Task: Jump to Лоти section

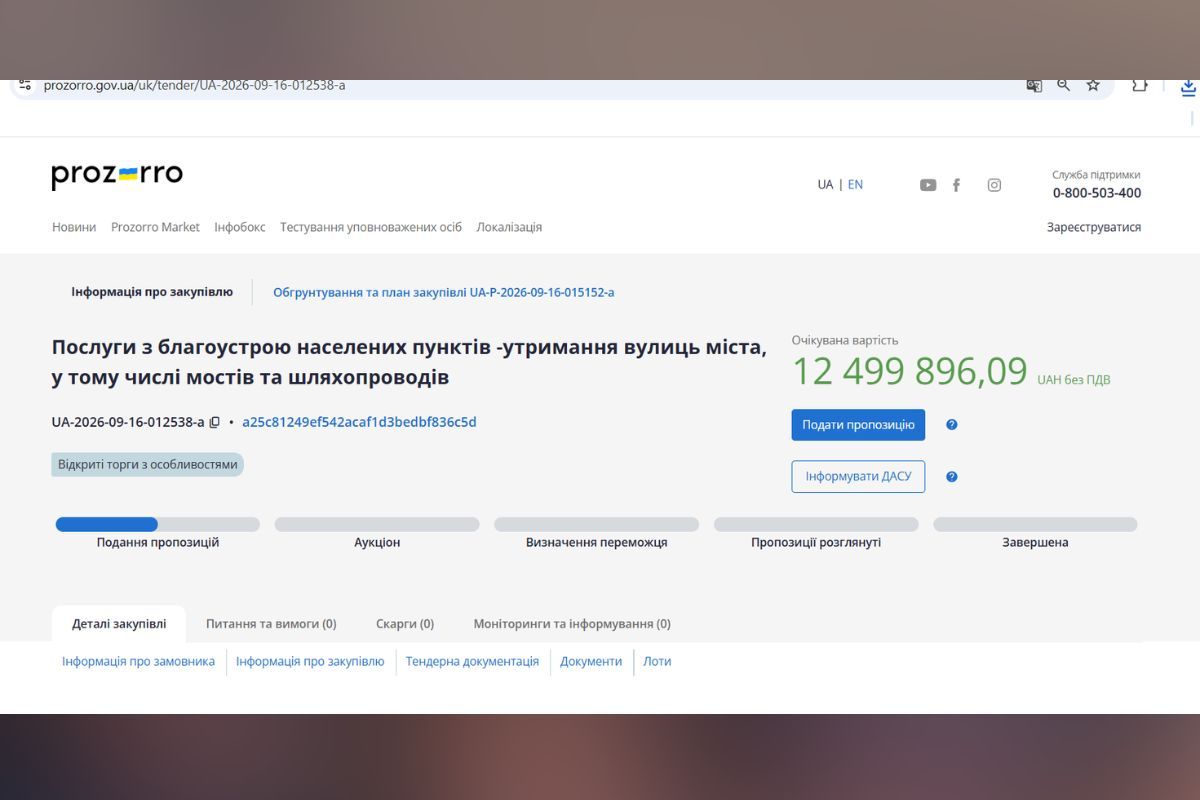Action: pos(657,662)
